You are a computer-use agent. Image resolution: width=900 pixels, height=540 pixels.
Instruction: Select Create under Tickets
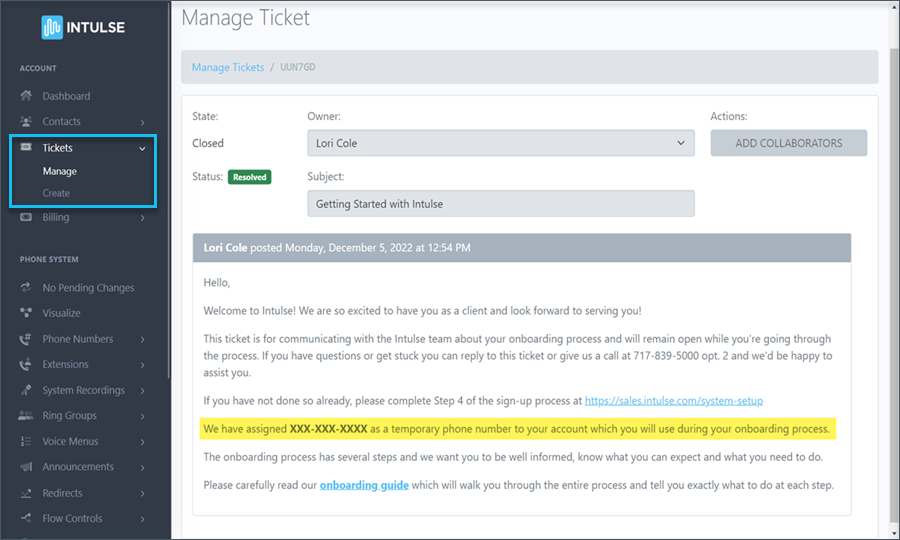[x=56, y=193]
